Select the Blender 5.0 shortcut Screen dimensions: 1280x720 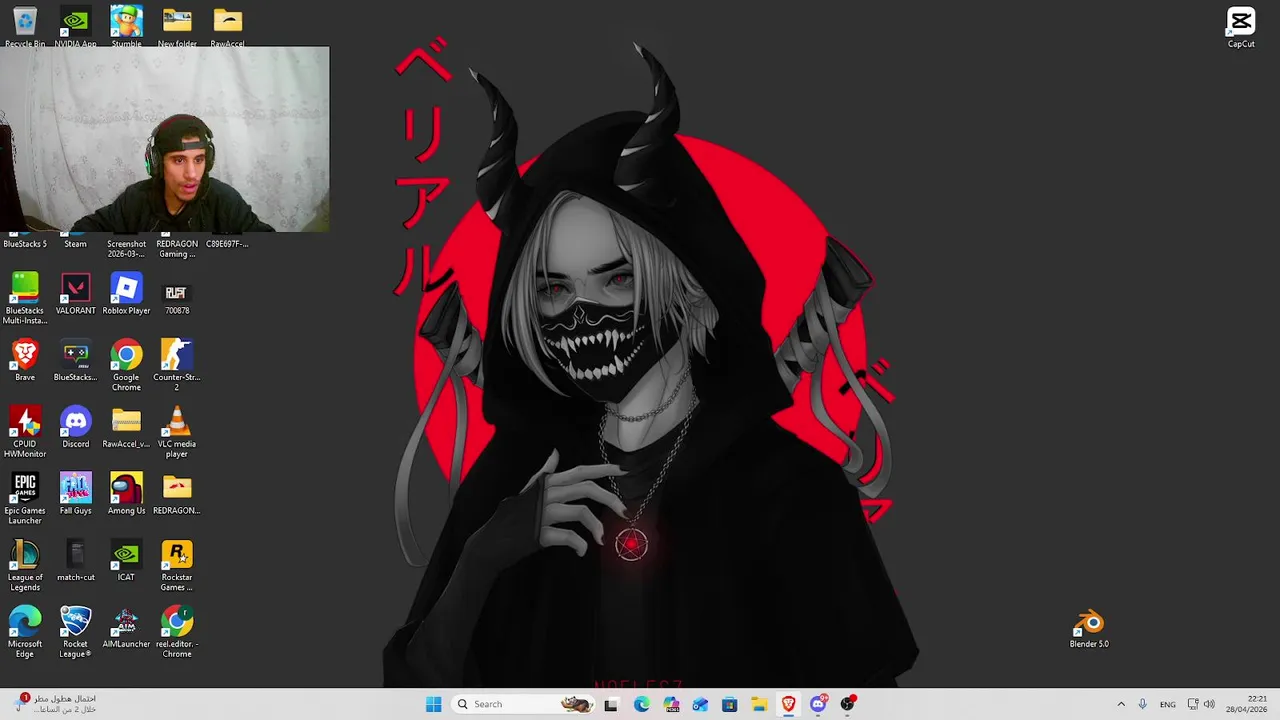tap(1089, 628)
